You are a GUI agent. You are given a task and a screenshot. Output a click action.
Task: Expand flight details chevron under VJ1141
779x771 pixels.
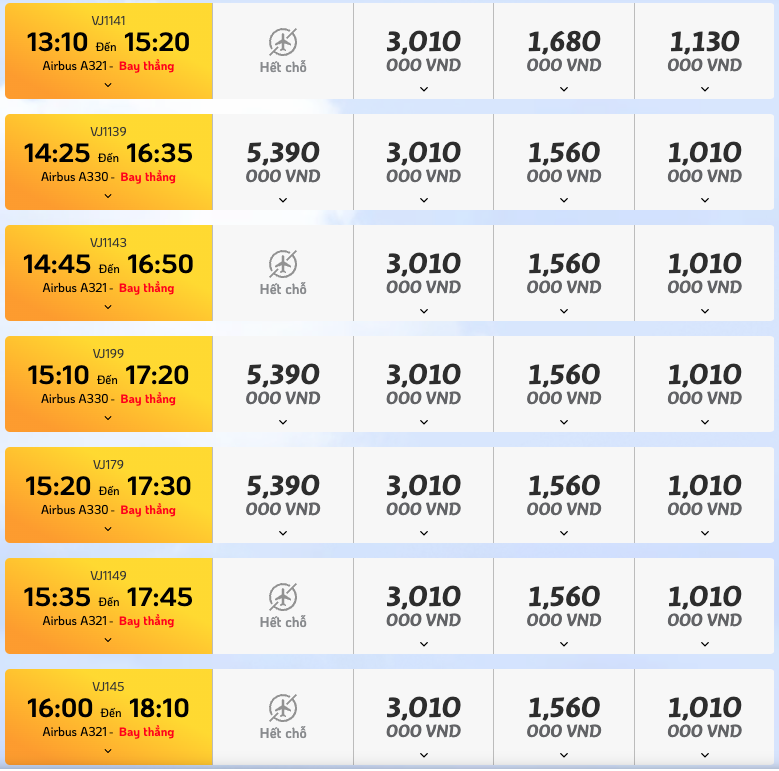coord(108,85)
